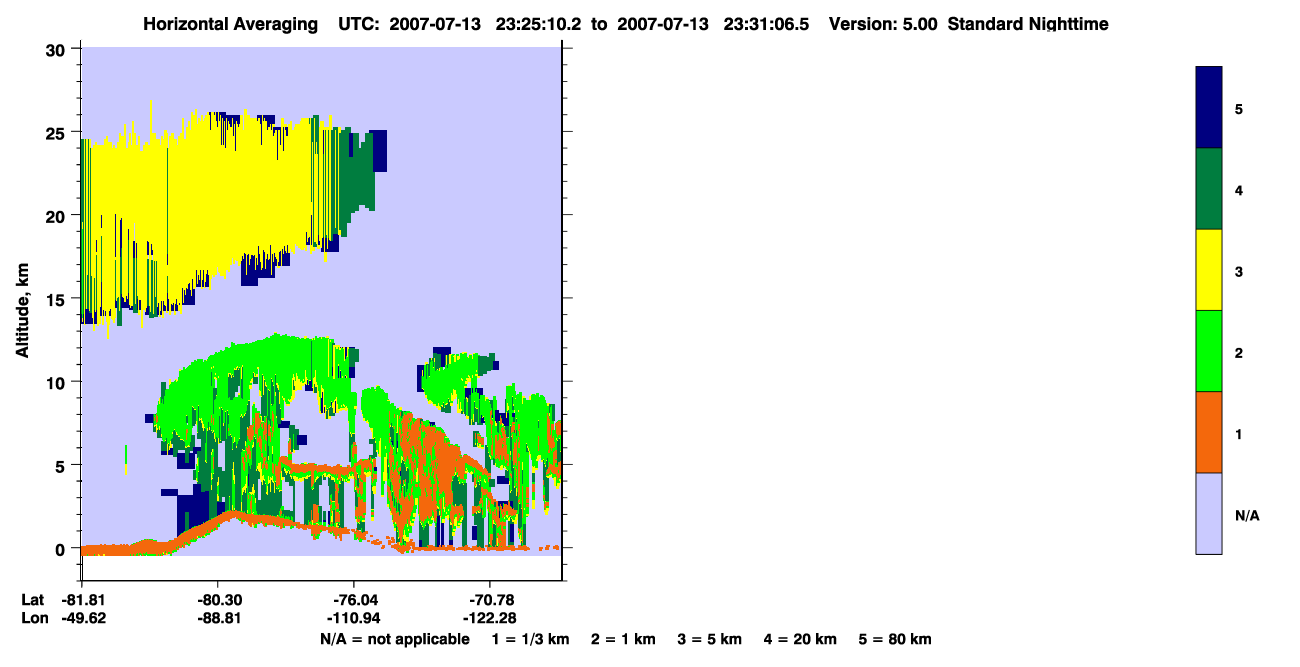
Task: Click the lavender N/A colorbar segment
Action: [1209, 513]
